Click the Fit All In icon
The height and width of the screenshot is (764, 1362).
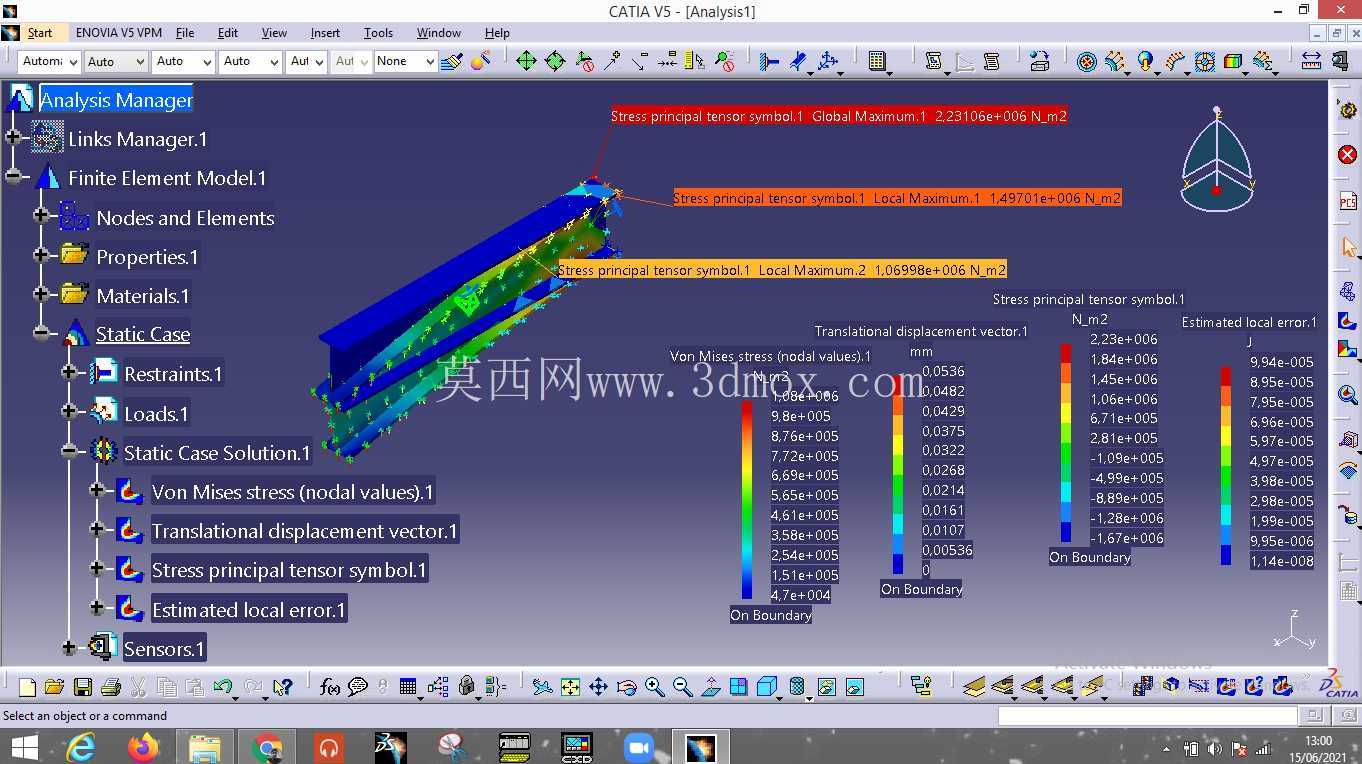coord(570,686)
